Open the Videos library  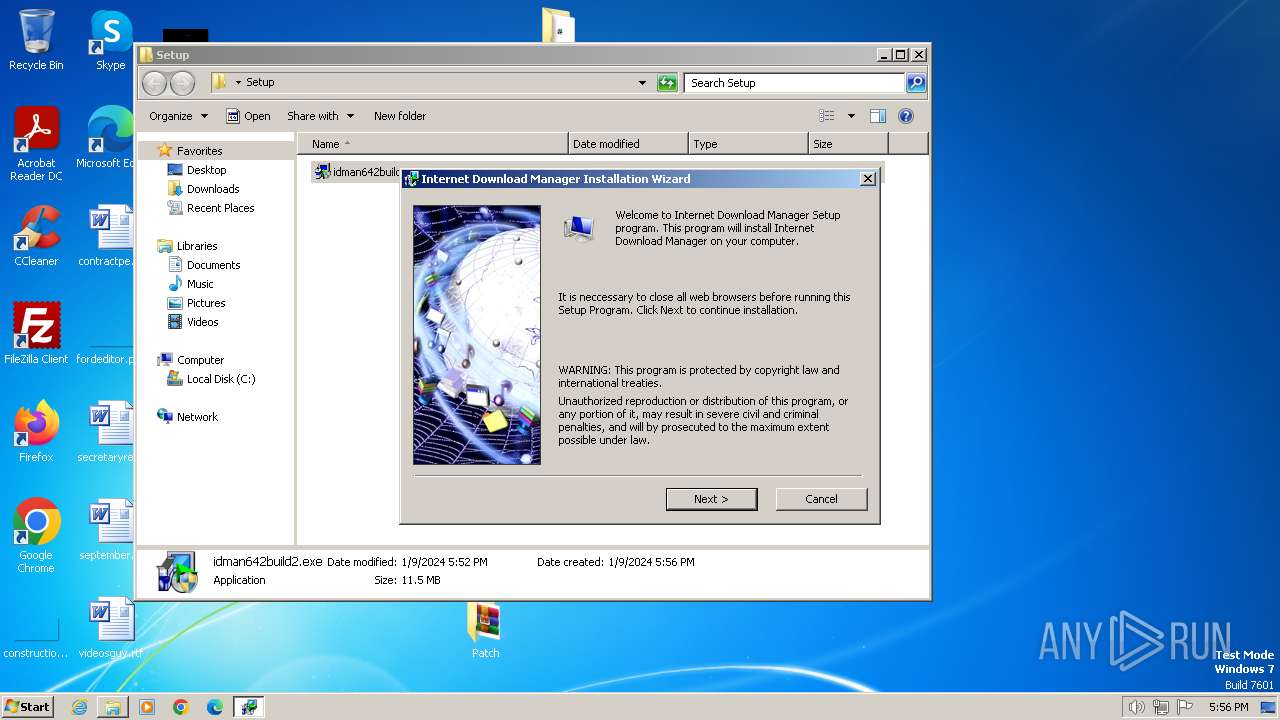pos(202,322)
